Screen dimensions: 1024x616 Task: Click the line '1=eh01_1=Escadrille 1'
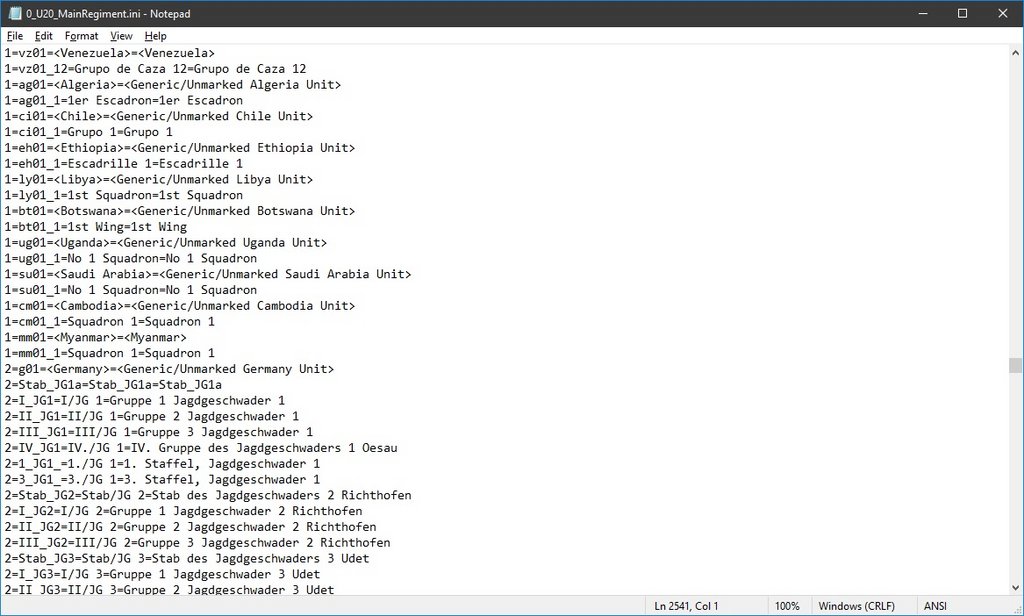point(123,163)
